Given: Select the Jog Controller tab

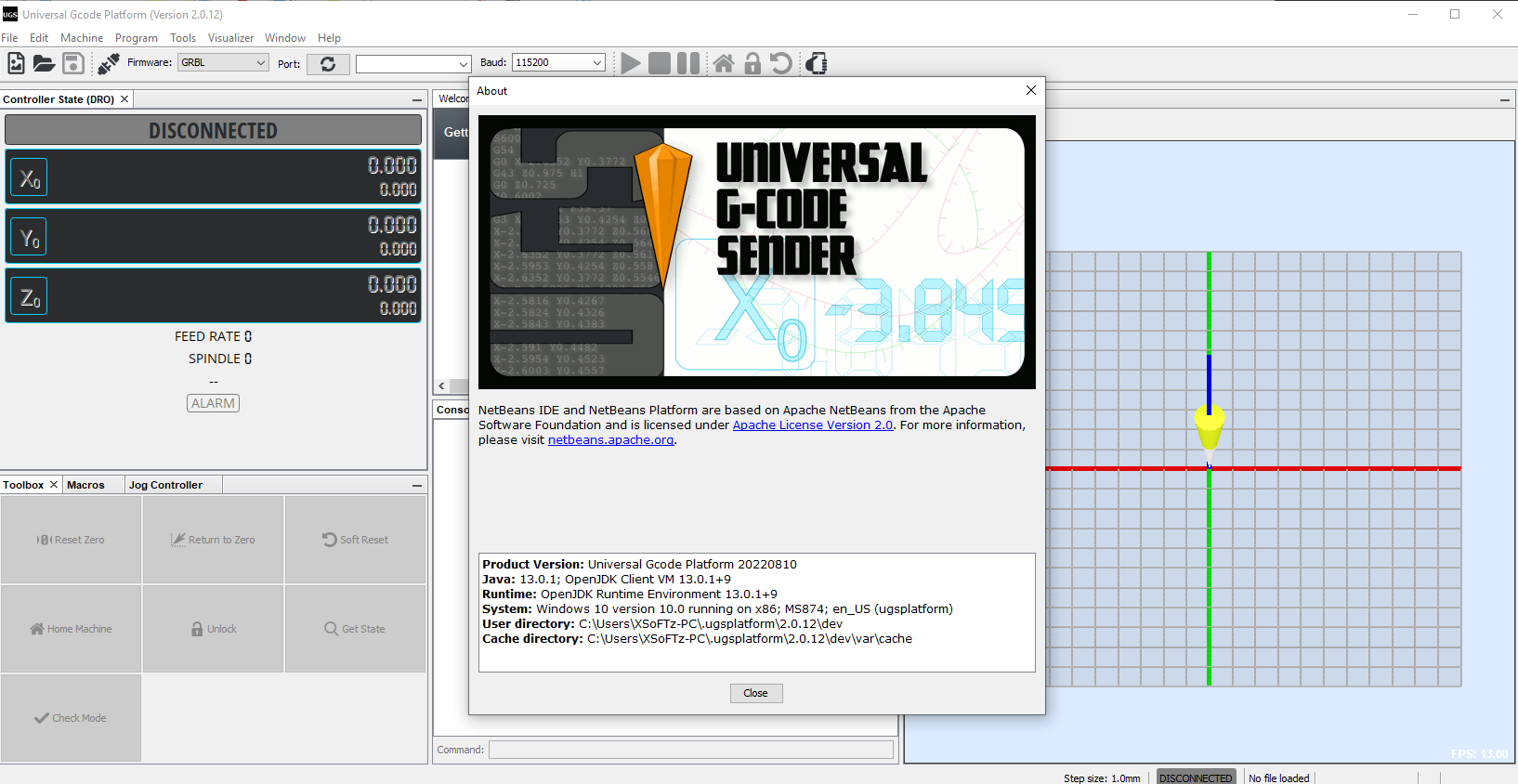Looking at the screenshot, I should (165, 485).
